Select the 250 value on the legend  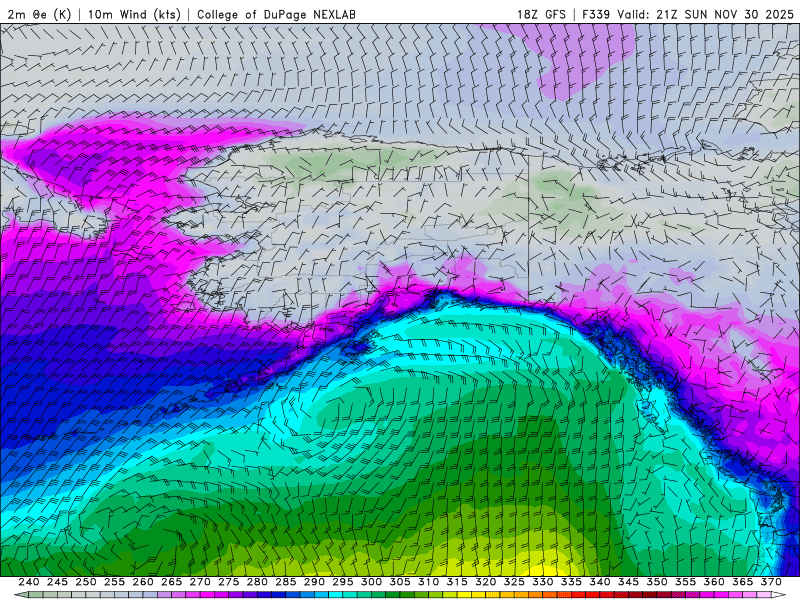pos(86,582)
